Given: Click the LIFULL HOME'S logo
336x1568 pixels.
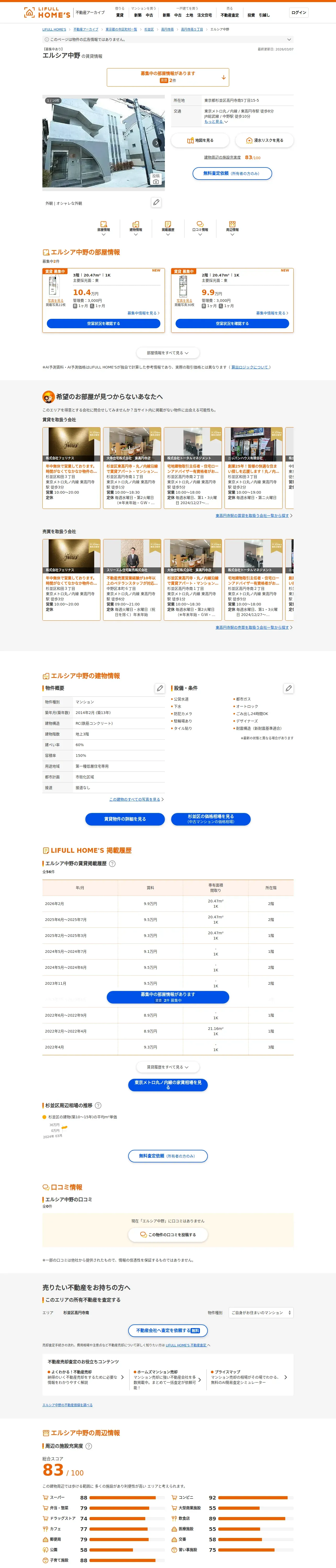Looking at the screenshot, I should pyautogui.click(x=47, y=12).
